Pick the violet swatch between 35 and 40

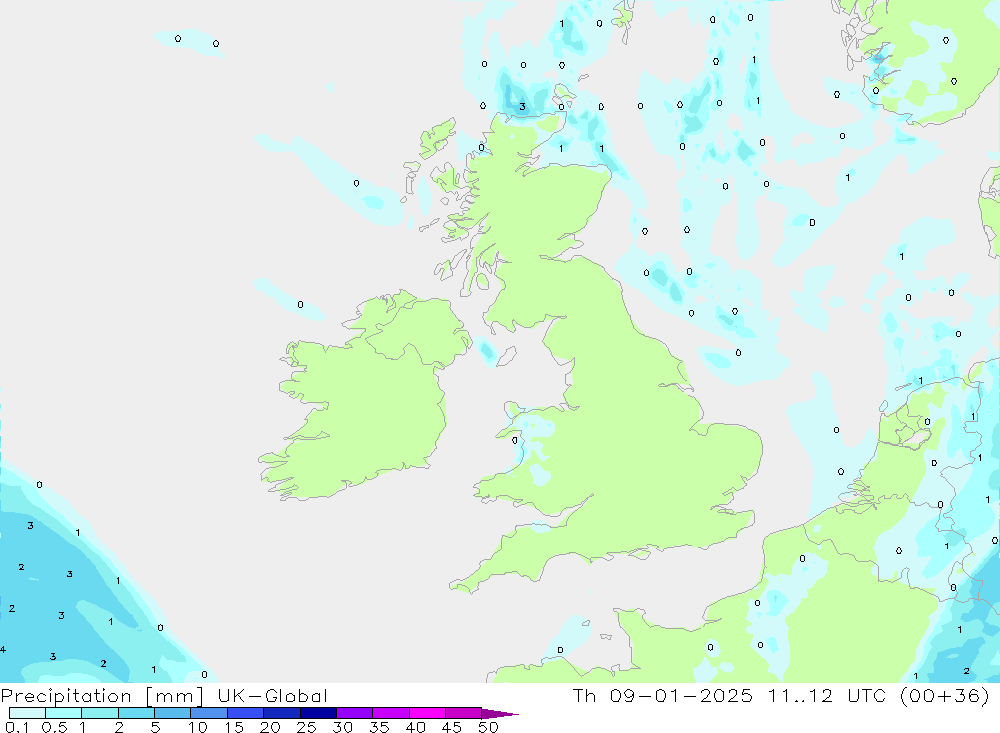coord(391,713)
